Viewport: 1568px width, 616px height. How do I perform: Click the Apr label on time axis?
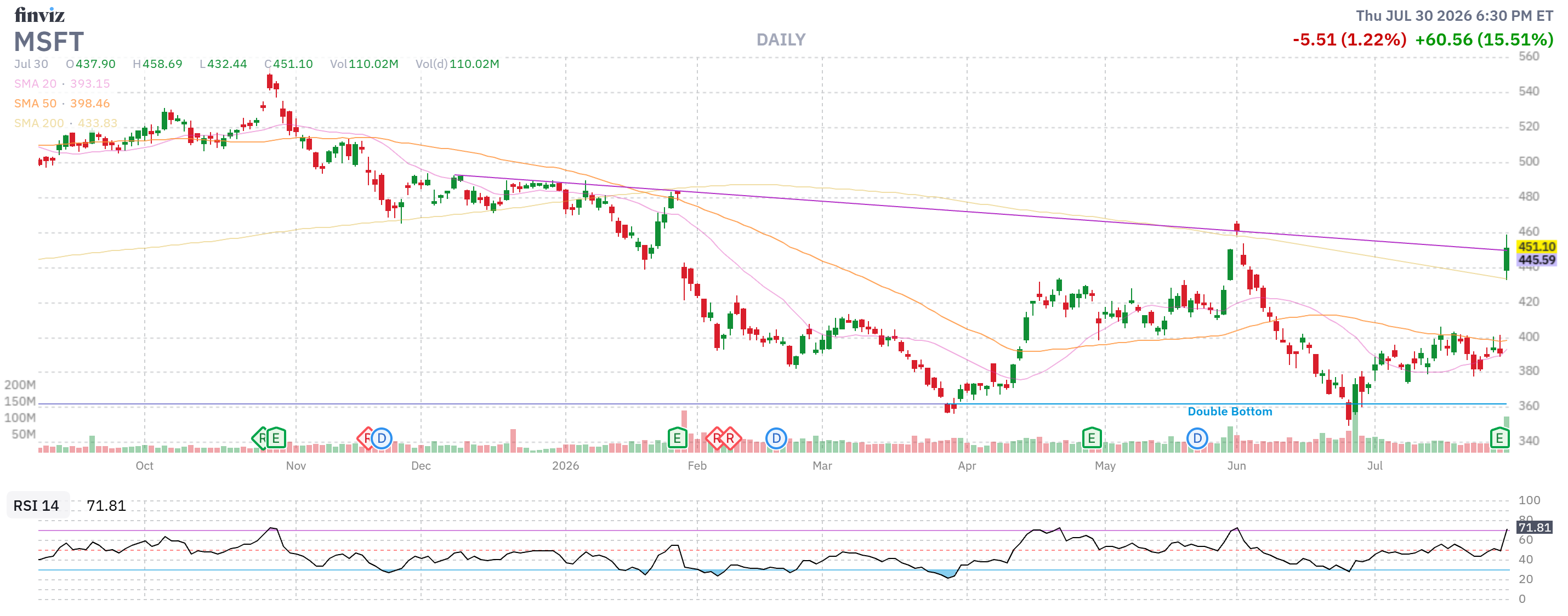tap(967, 466)
